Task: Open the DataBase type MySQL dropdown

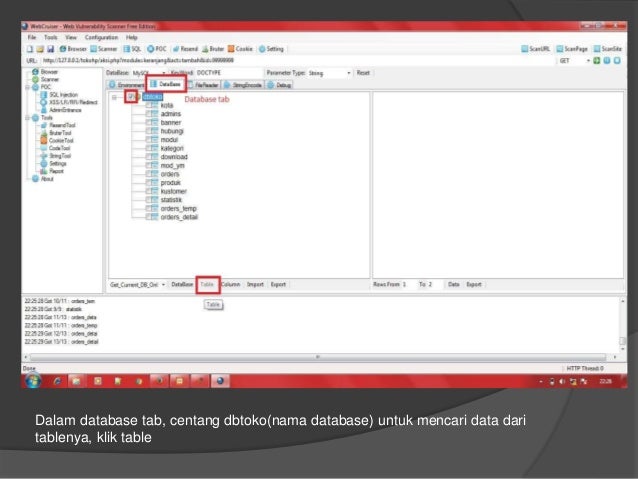Action: [x=164, y=73]
